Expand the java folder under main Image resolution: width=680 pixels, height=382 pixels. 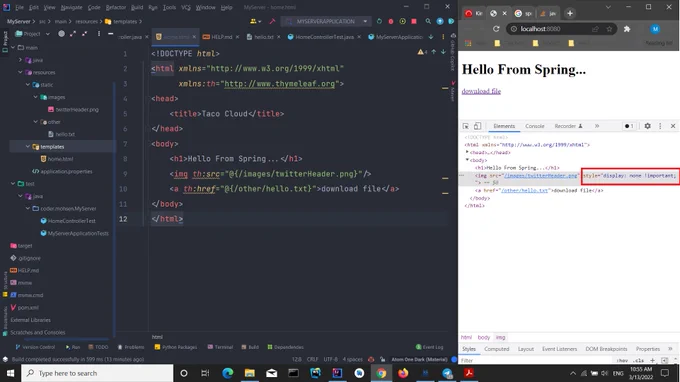(x=20, y=60)
